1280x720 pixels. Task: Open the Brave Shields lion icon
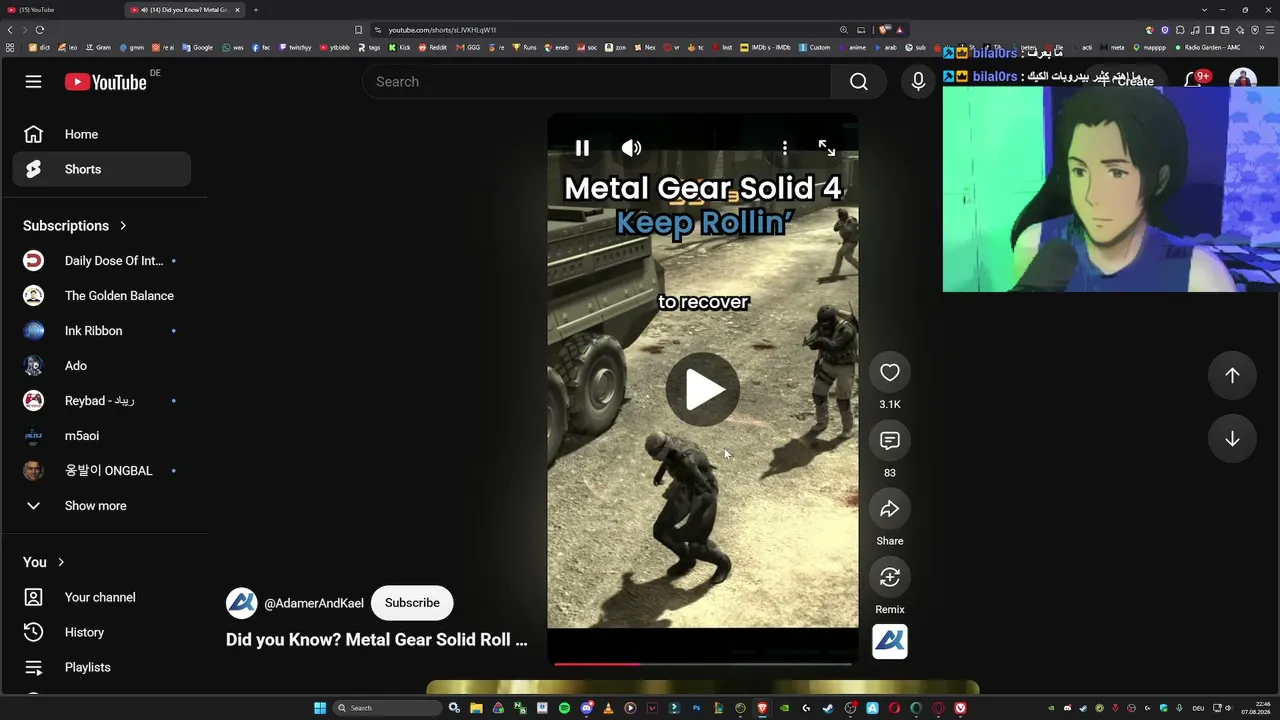[x=884, y=30]
